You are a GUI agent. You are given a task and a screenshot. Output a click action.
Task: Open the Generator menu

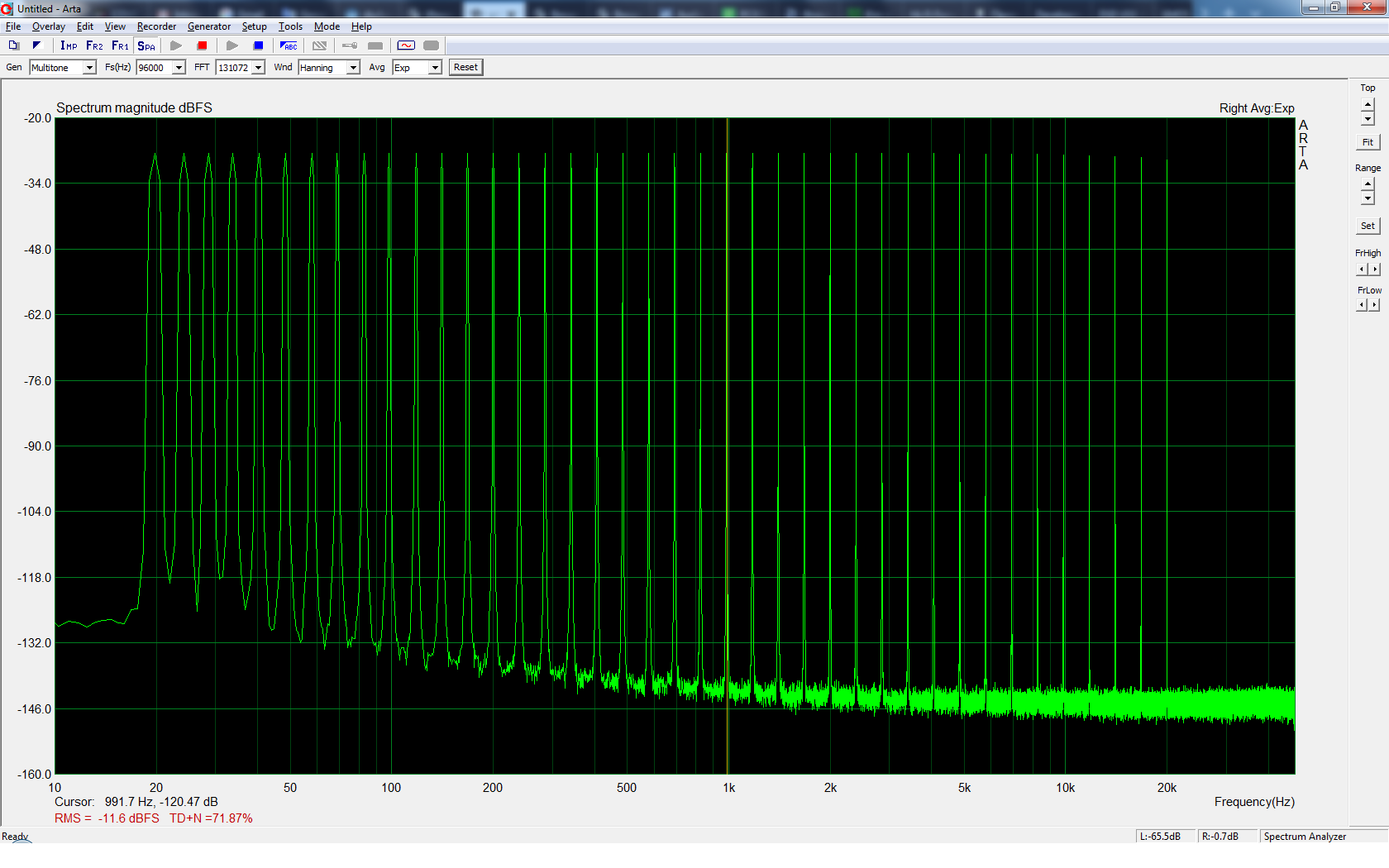[x=208, y=26]
